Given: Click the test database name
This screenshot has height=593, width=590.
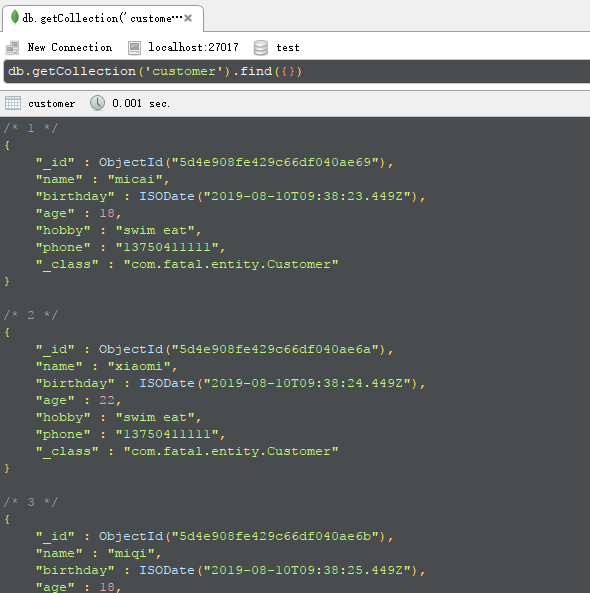Looking at the screenshot, I should tap(287, 48).
